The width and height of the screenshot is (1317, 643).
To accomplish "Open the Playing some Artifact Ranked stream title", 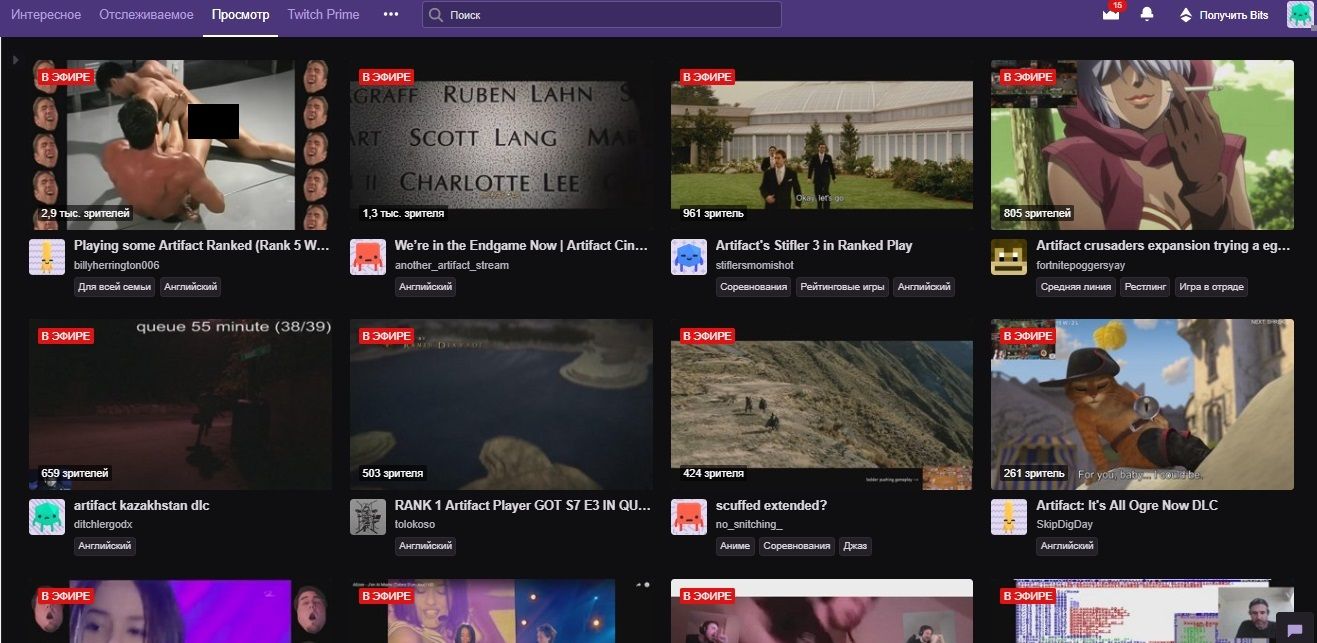I will (x=202, y=245).
